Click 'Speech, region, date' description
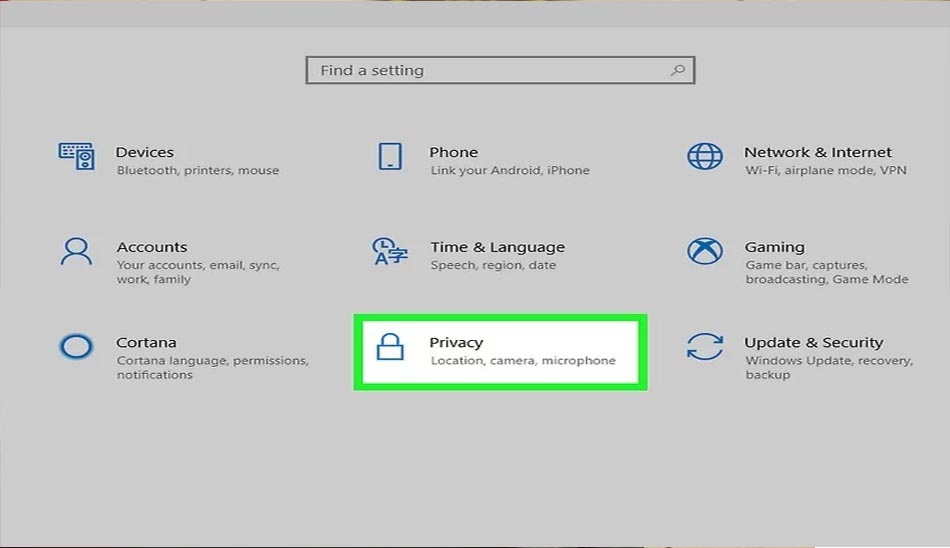The image size is (950, 548). point(493,265)
